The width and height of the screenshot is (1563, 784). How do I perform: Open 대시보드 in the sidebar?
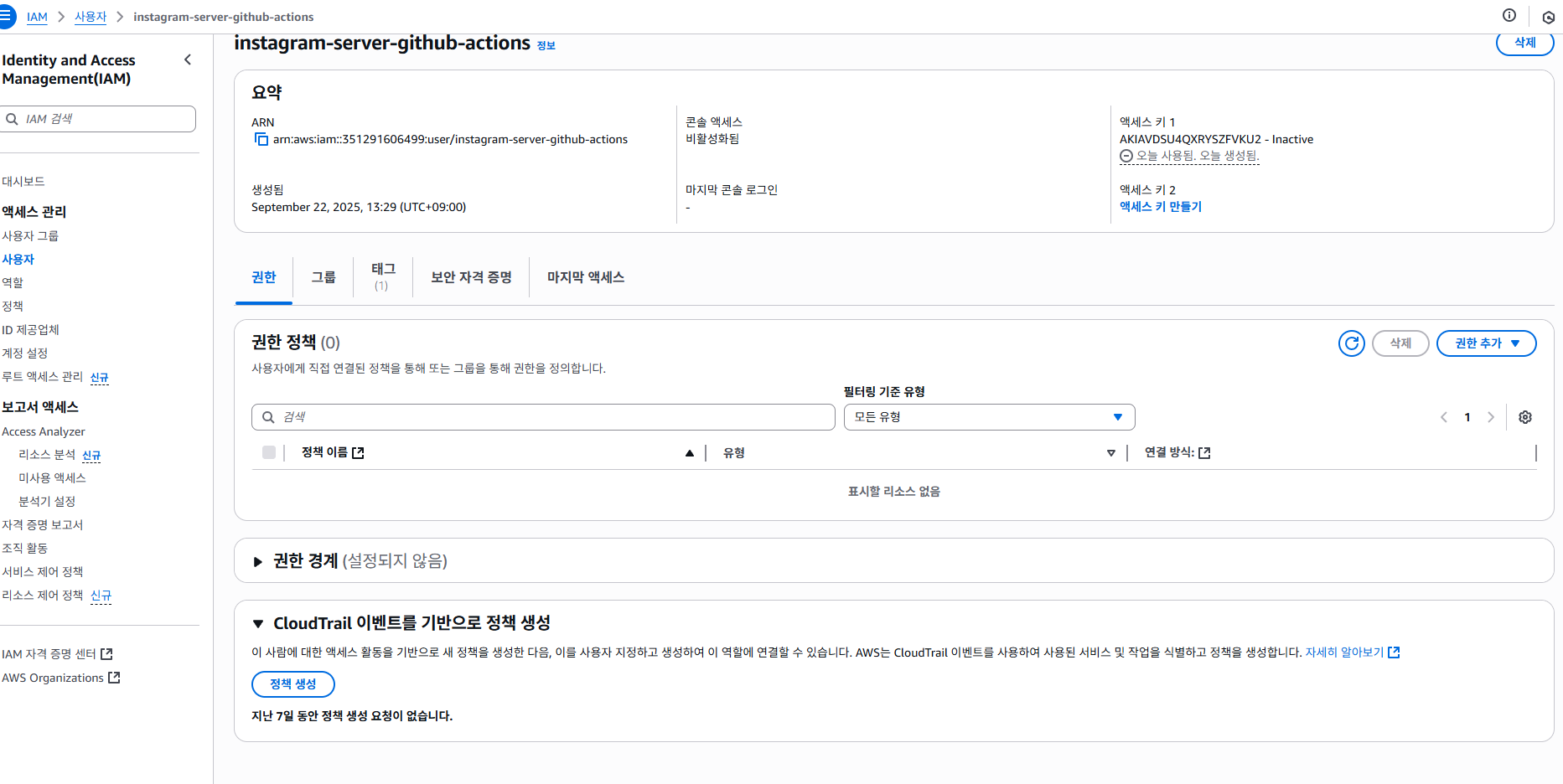[x=23, y=182]
